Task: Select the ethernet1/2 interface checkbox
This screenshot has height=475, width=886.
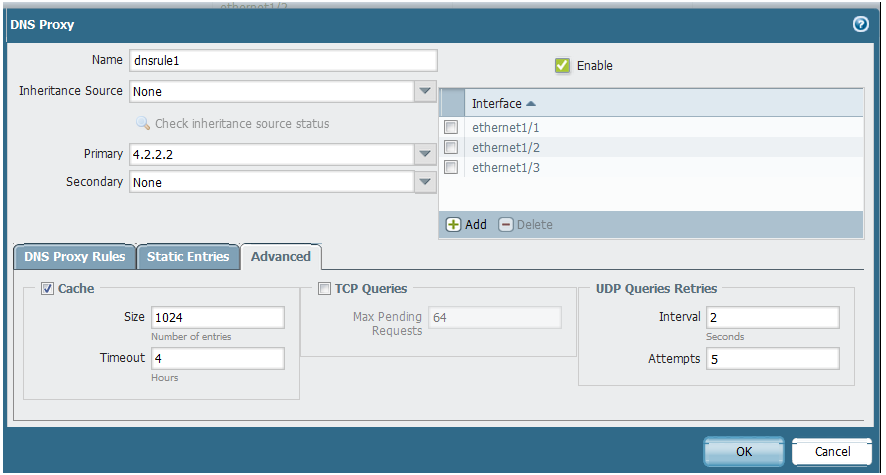Action: (451, 147)
